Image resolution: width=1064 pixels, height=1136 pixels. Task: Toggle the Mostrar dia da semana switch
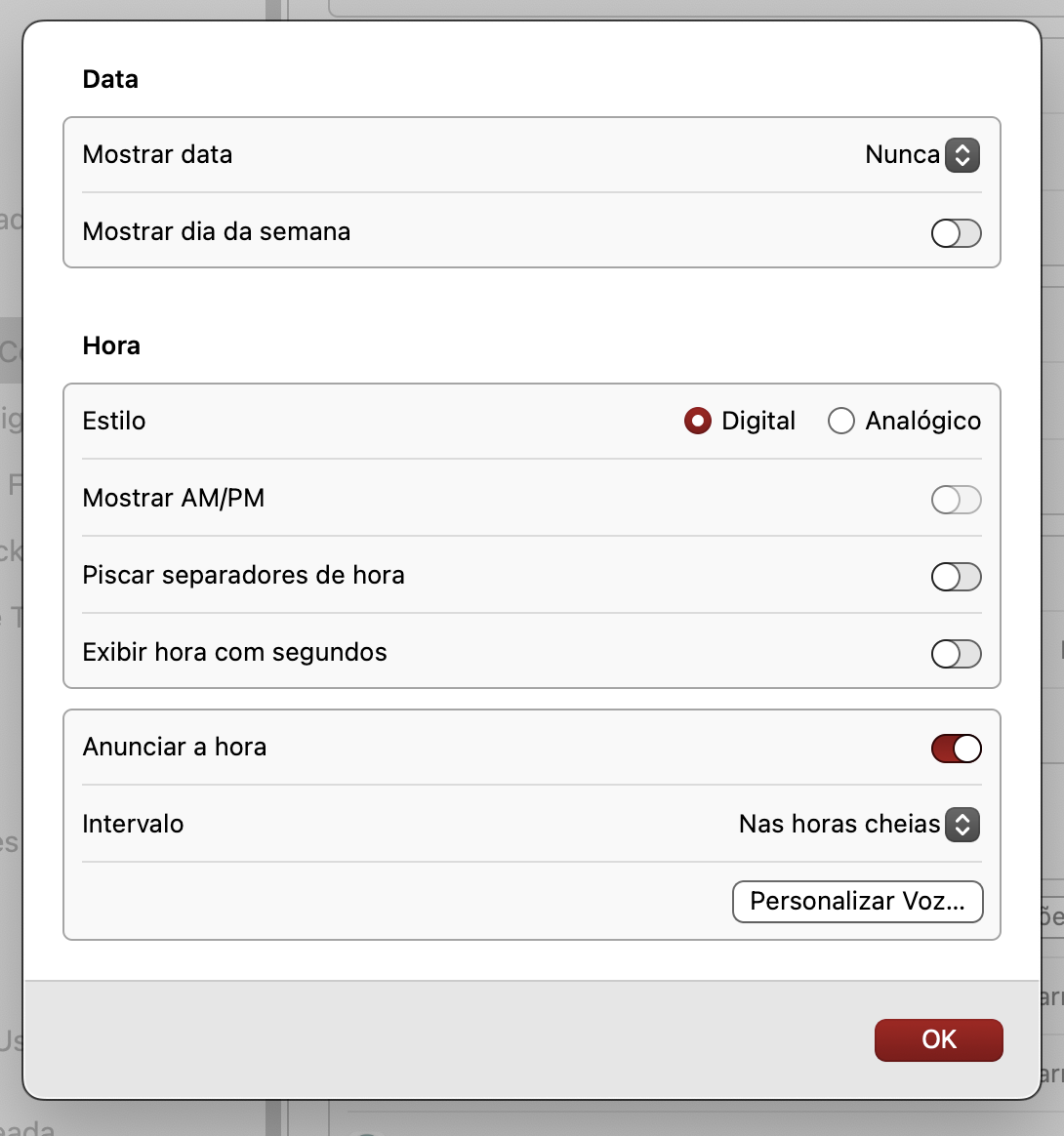(956, 233)
